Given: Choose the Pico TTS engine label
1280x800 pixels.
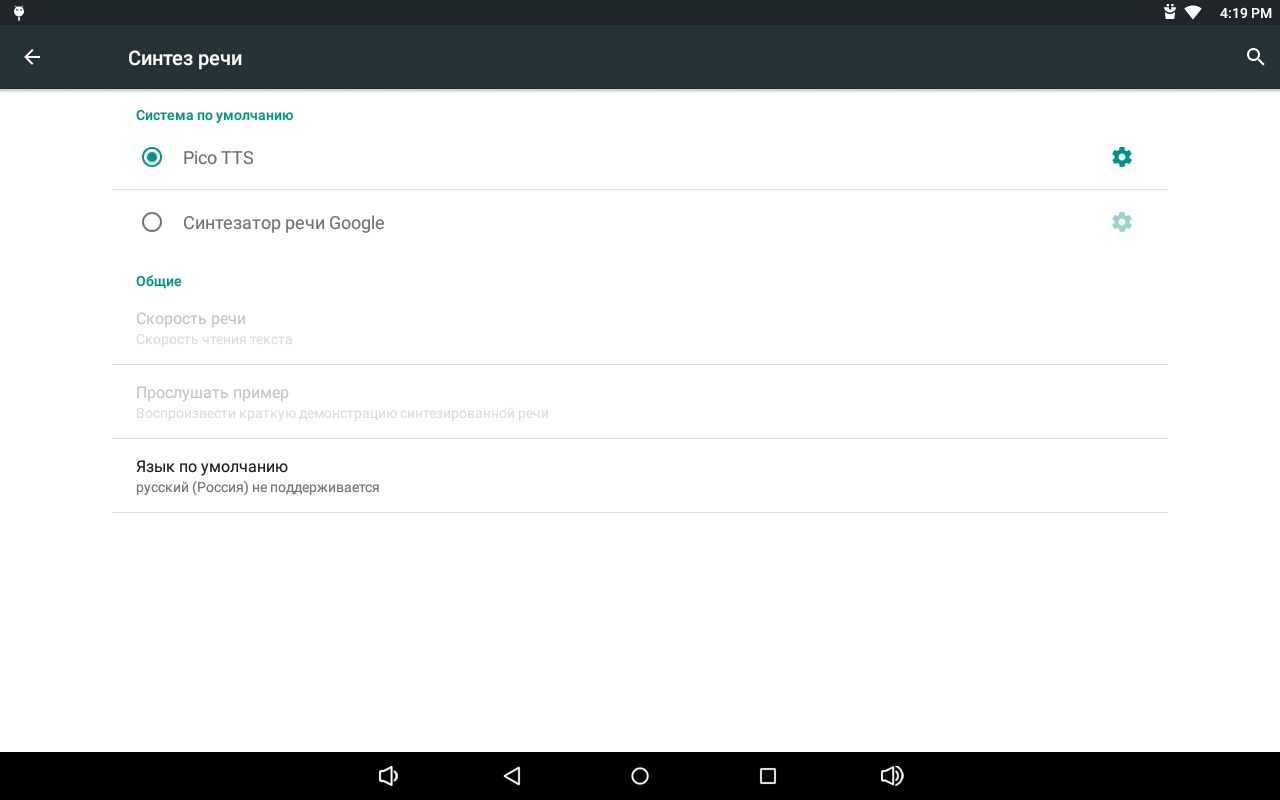Looking at the screenshot, I should point(218,158).
